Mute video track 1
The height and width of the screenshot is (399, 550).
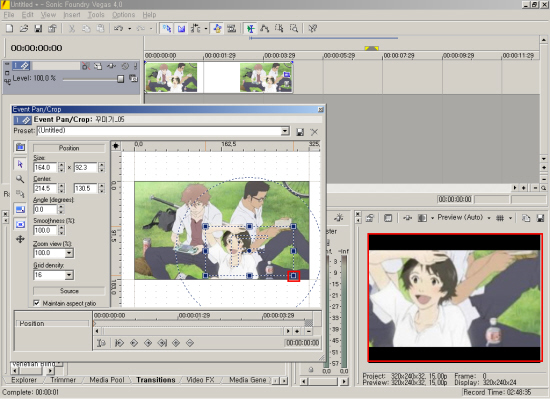pos(125,66)
